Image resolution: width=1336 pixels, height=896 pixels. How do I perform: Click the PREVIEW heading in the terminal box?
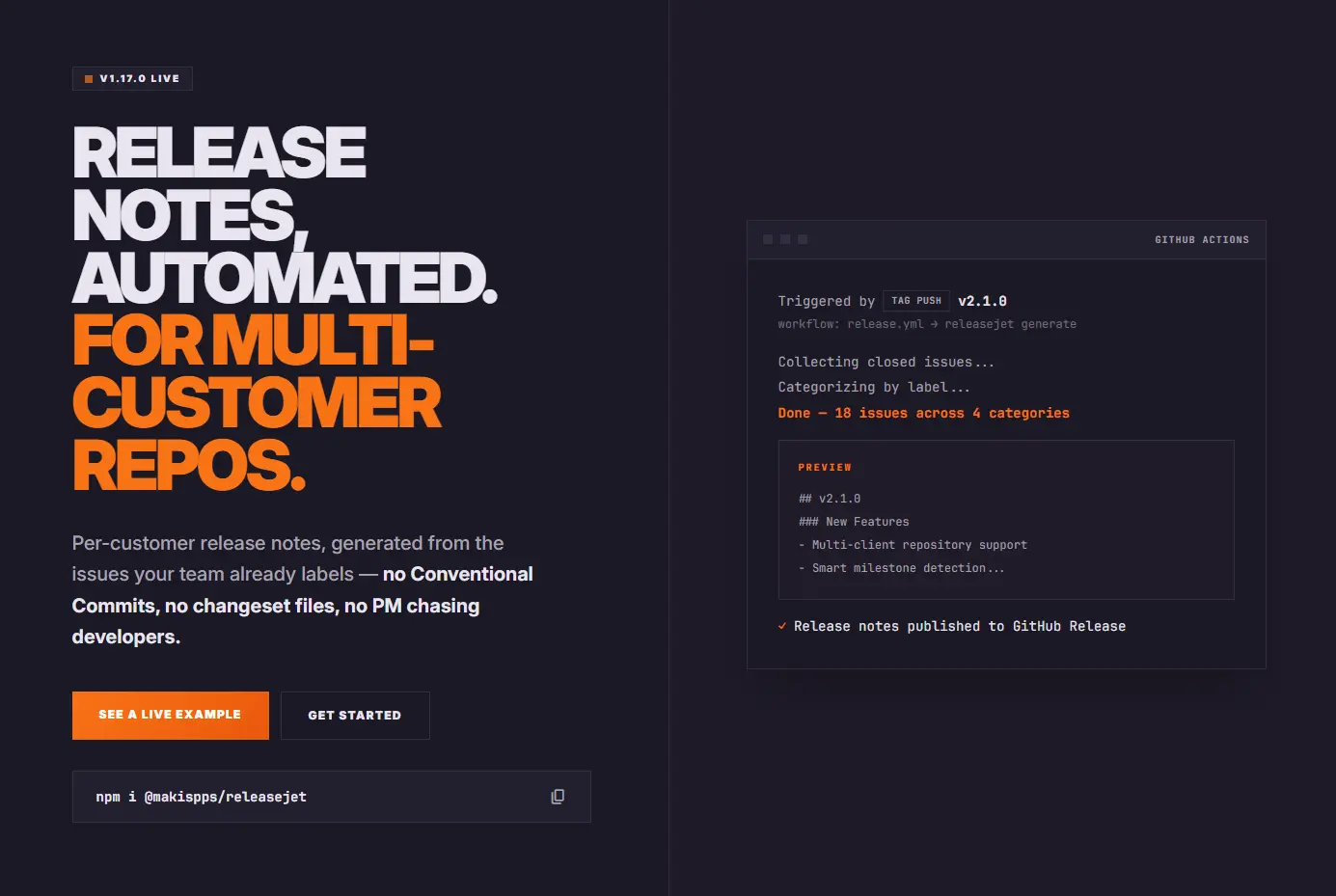pyautogui.click(x=825, y=467)
